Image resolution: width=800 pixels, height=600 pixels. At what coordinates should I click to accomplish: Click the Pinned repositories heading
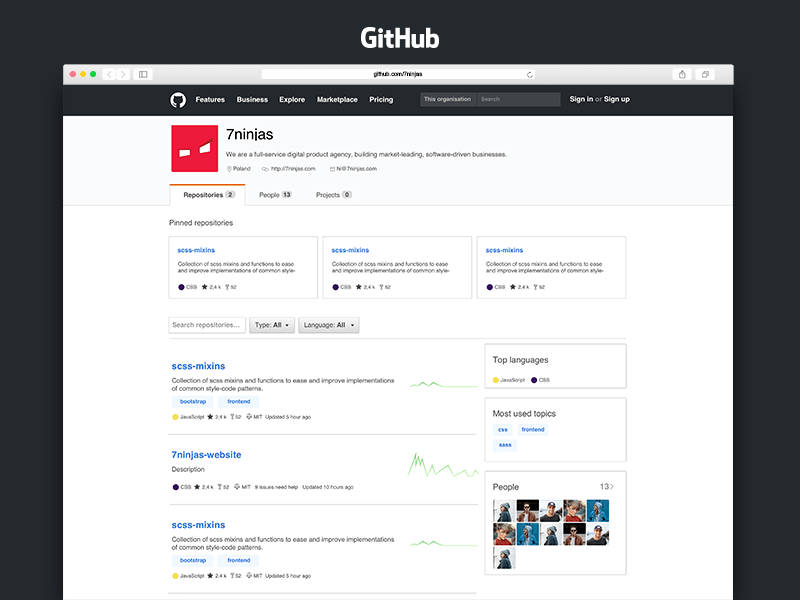pos(201,223)
